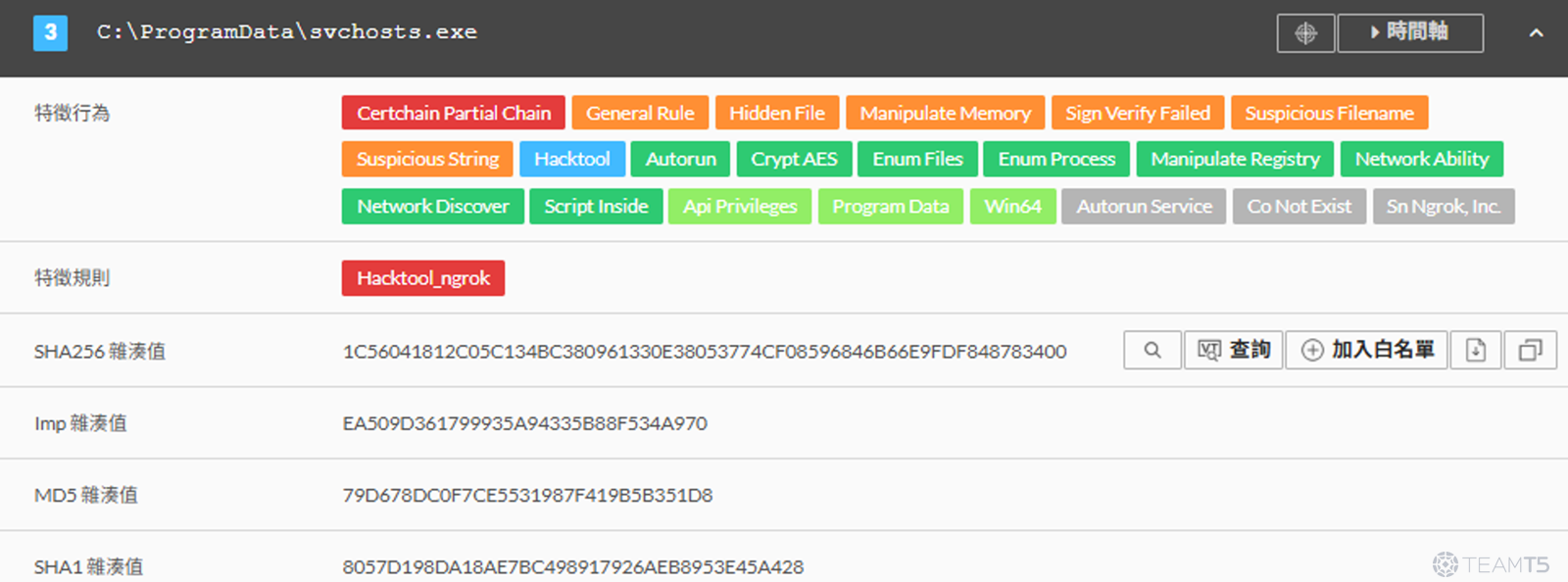The height and width of the screenshot is (582, 1568).
Task: Click the Suspicious Filename tag
Action: point(1329,113)
